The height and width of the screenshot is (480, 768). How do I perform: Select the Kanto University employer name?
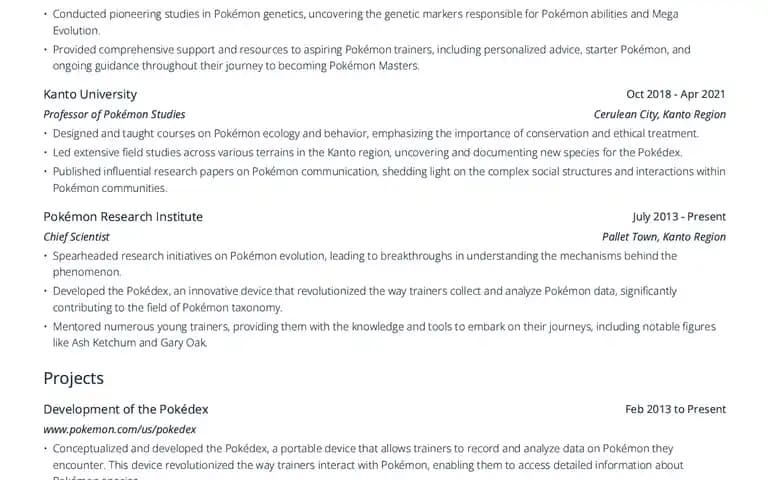[90, 94]
